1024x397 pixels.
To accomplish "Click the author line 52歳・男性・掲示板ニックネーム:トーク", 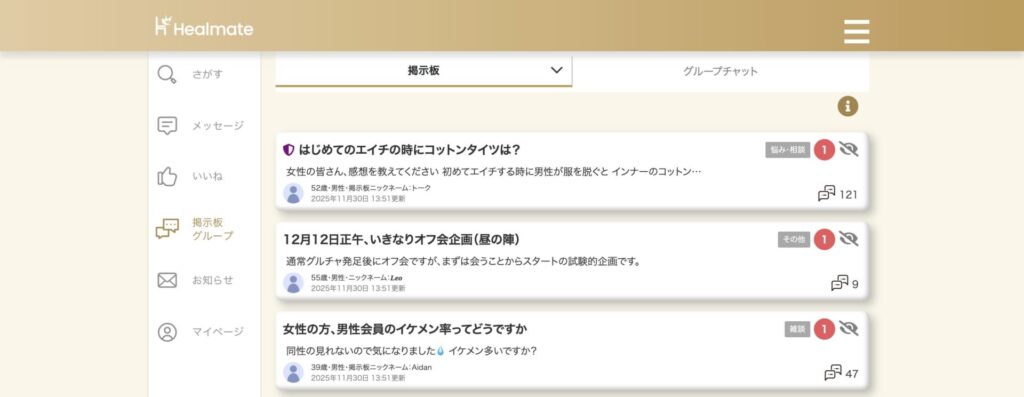I will point(371,188).
